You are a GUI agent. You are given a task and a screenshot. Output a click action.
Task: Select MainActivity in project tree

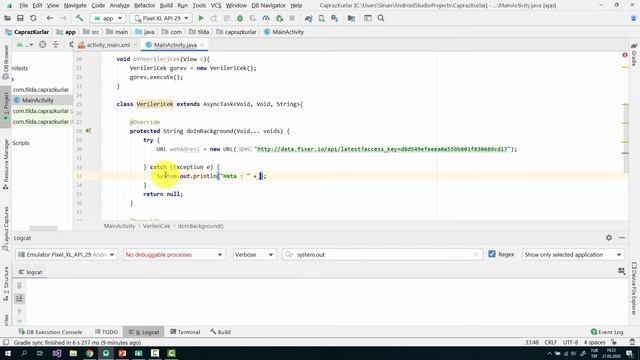click(38, 100)
